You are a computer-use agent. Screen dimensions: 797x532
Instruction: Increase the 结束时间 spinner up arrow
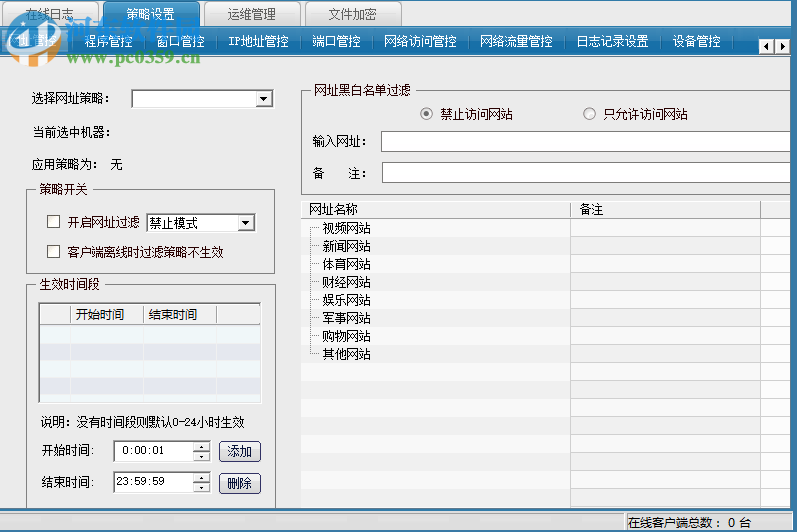202,477
